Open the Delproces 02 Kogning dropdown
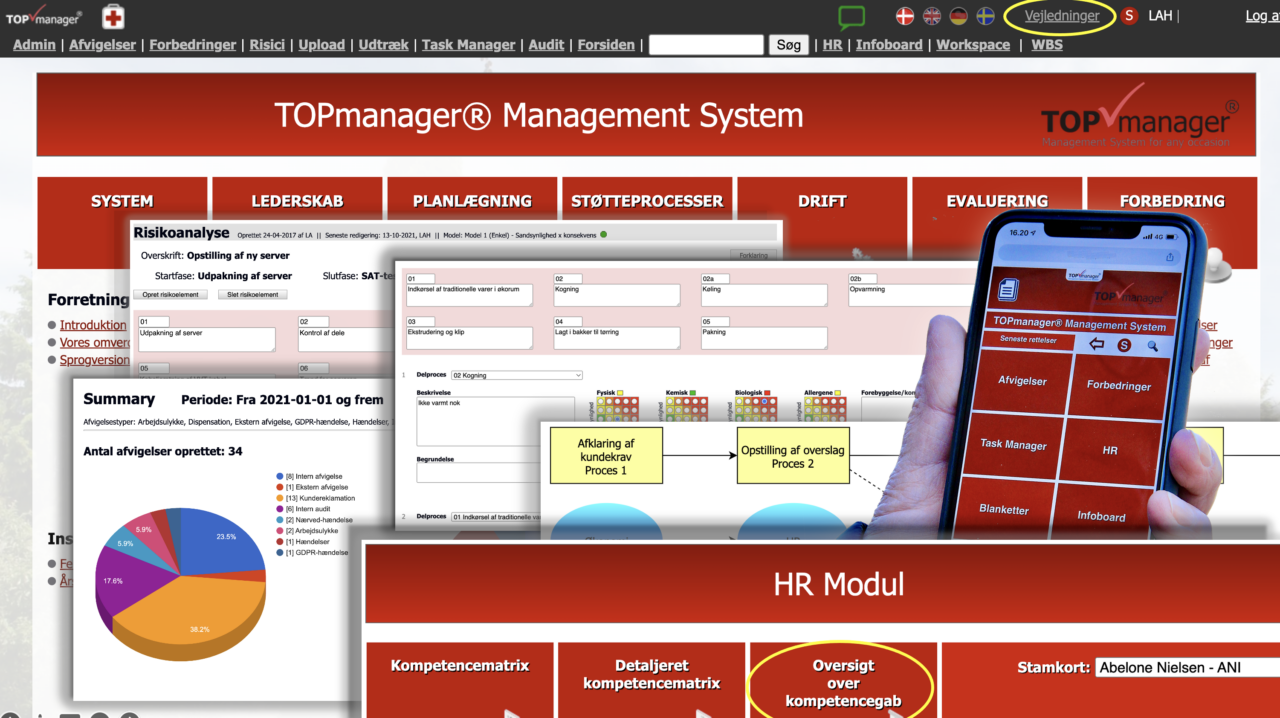This screenshot has height=718, width=1280. point(516,375)
